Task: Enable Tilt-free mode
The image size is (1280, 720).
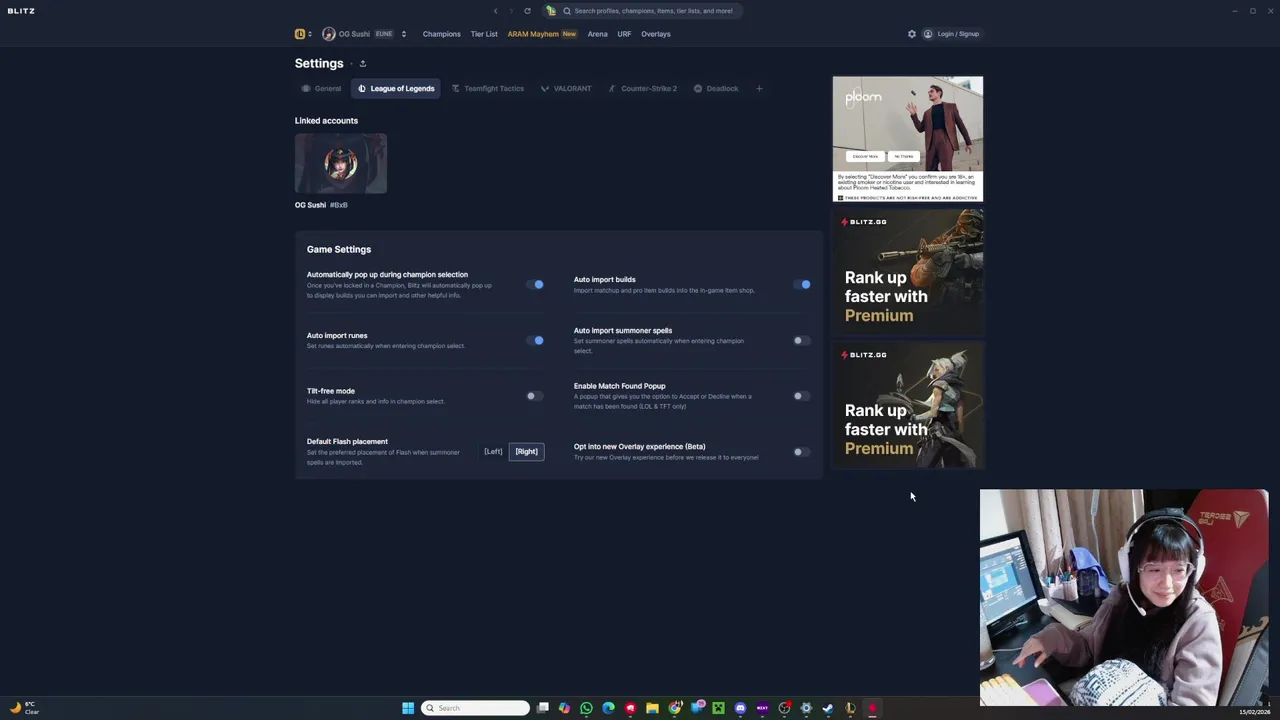Action: tap(535, 396)
